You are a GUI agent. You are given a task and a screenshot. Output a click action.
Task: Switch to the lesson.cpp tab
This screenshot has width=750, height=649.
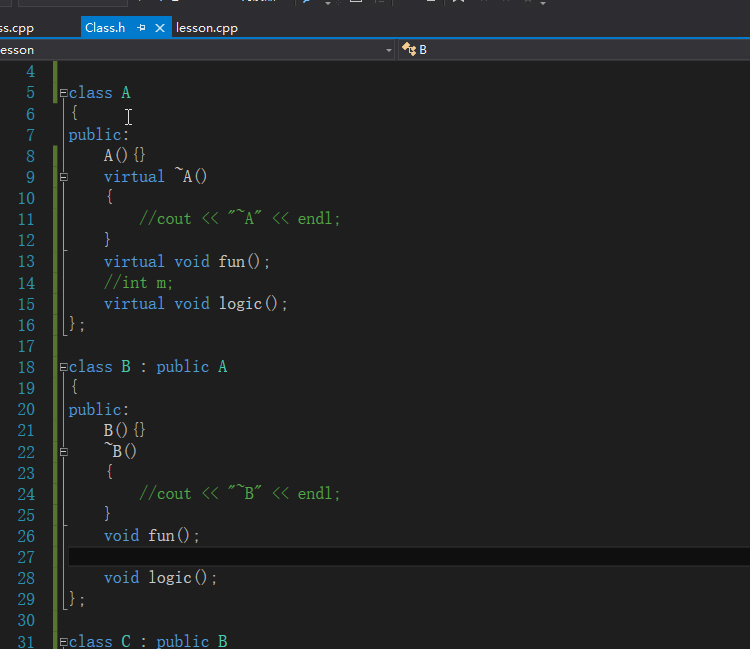[x=207, y=28]
